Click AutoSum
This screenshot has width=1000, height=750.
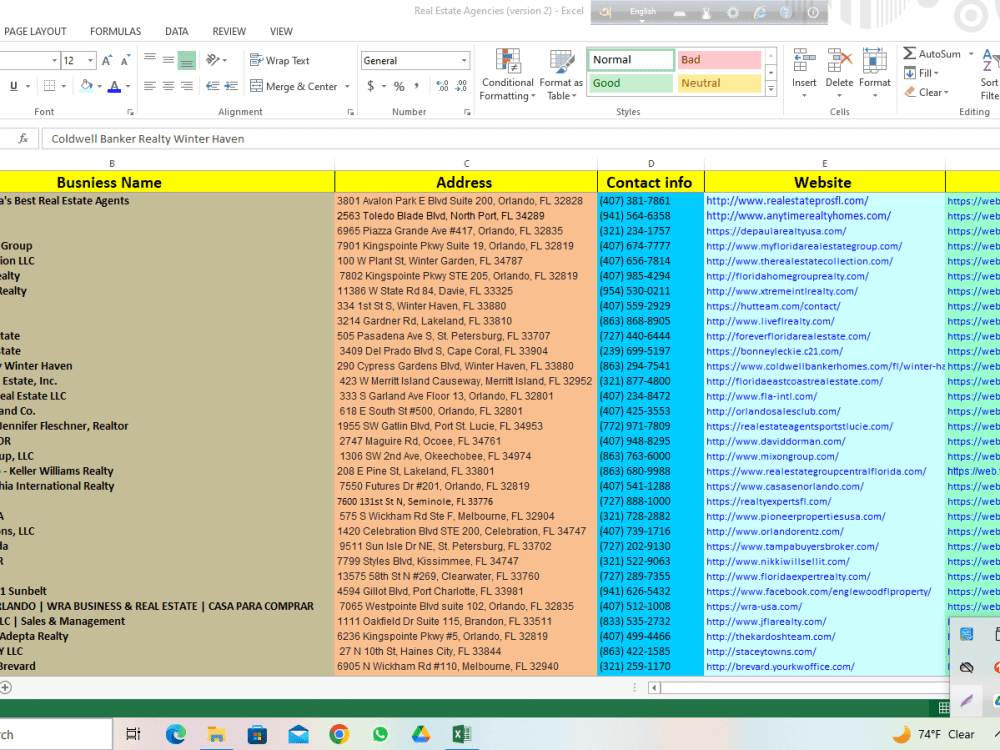932,54
